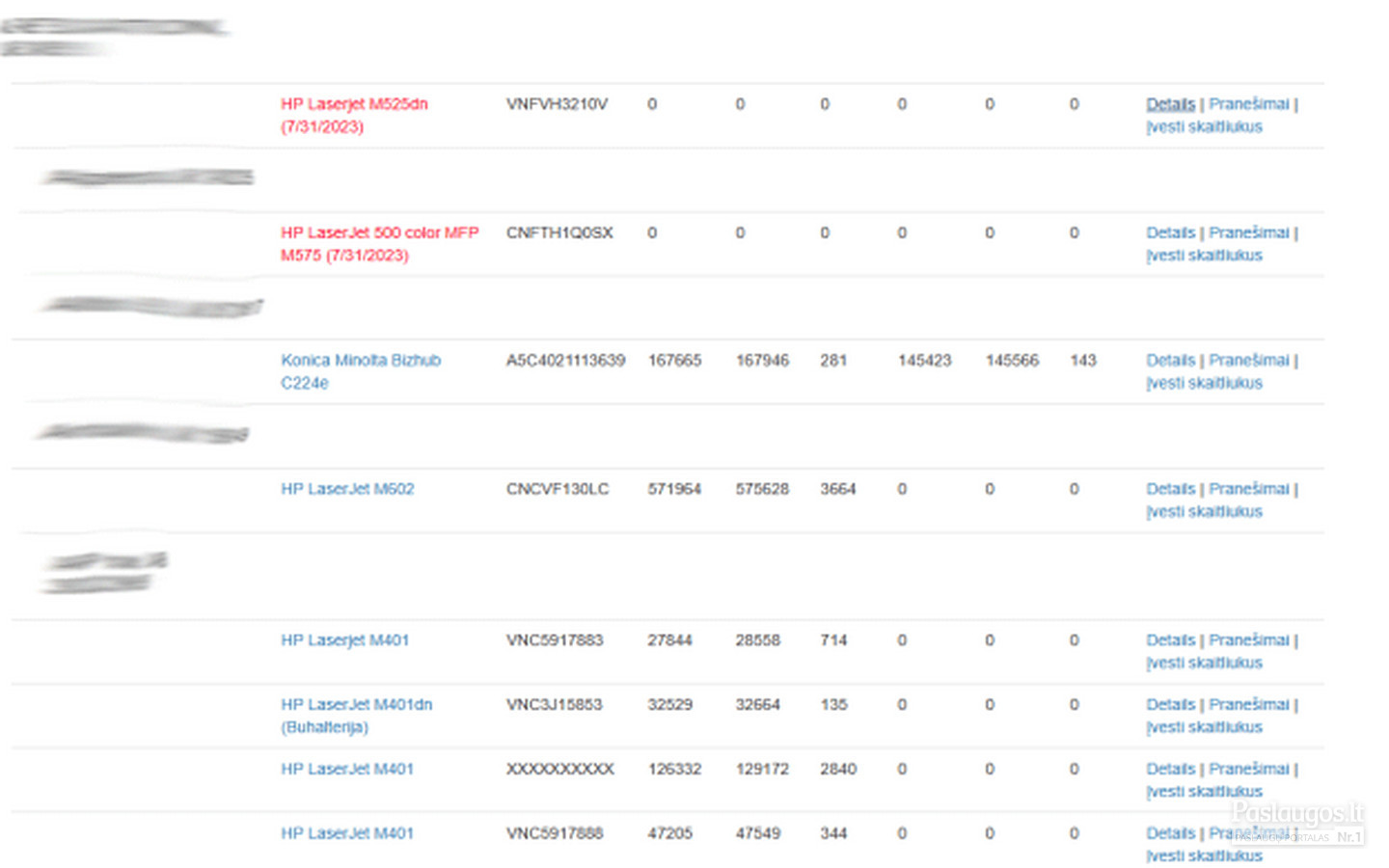Select serial number VNC5917883
1389x868 pixels.
coord(555,640)
